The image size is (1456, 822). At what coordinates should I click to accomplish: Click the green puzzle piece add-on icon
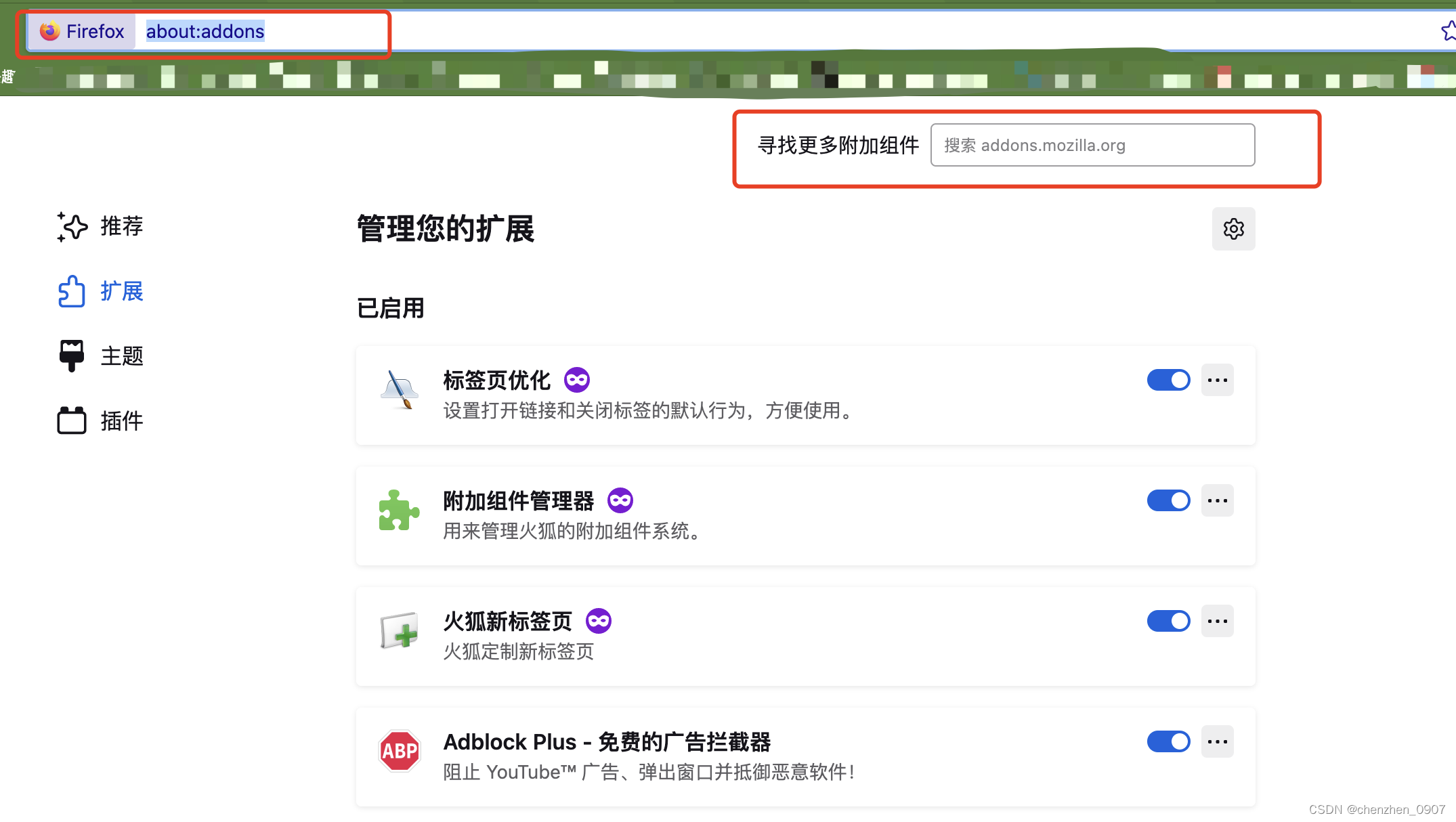point(399,510)
